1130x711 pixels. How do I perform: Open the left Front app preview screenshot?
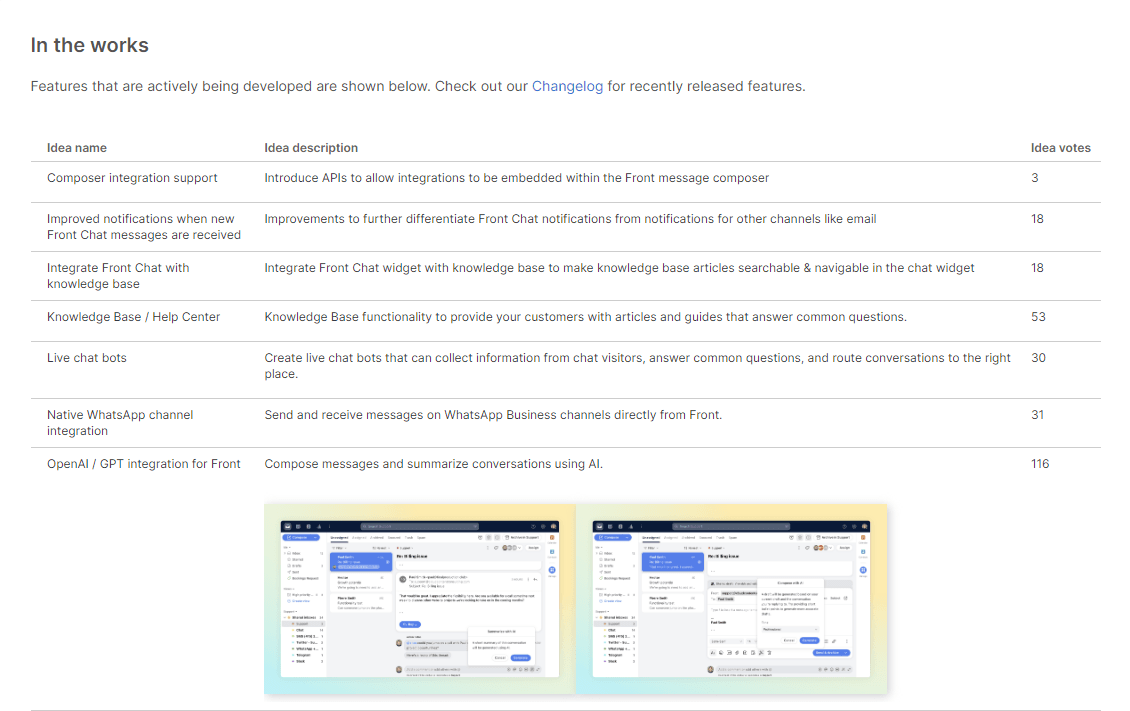click(x=419, y=599)
